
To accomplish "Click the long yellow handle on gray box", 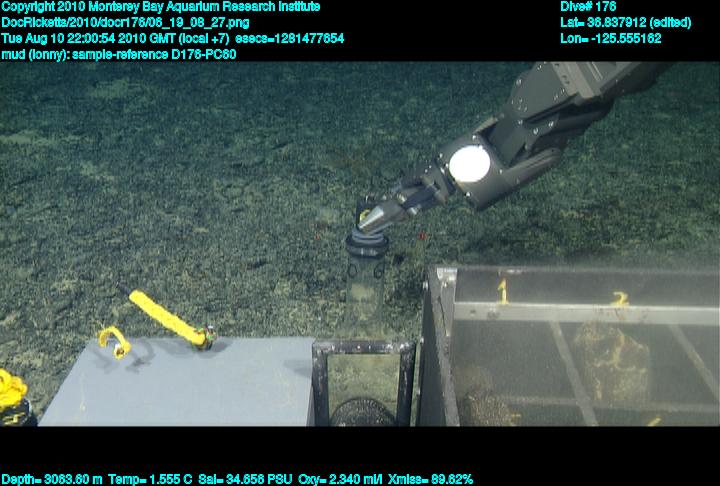I will [162, 315].
